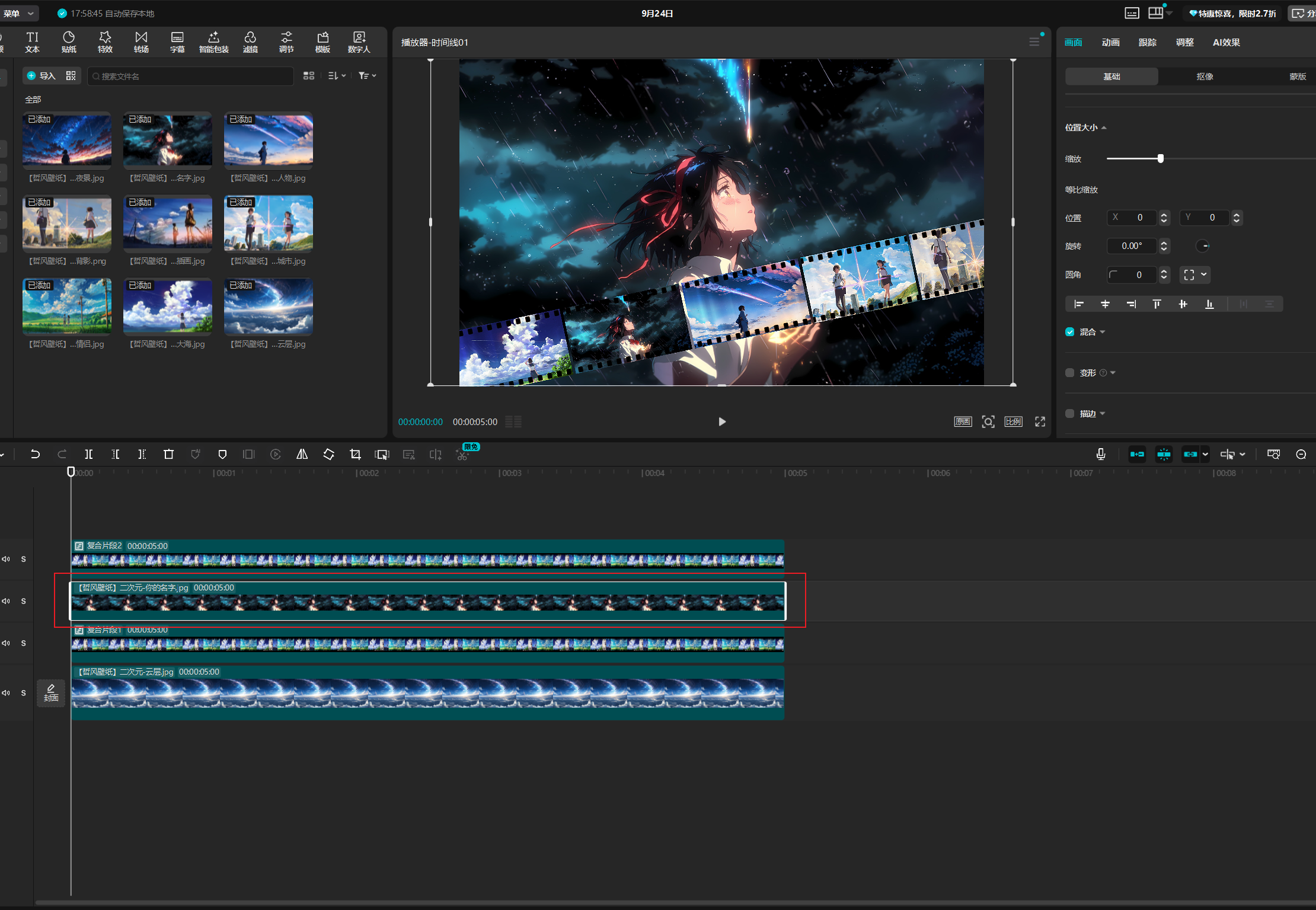Click the play button in player
The height and width of the screenshot is (910, 1316).
721,422
